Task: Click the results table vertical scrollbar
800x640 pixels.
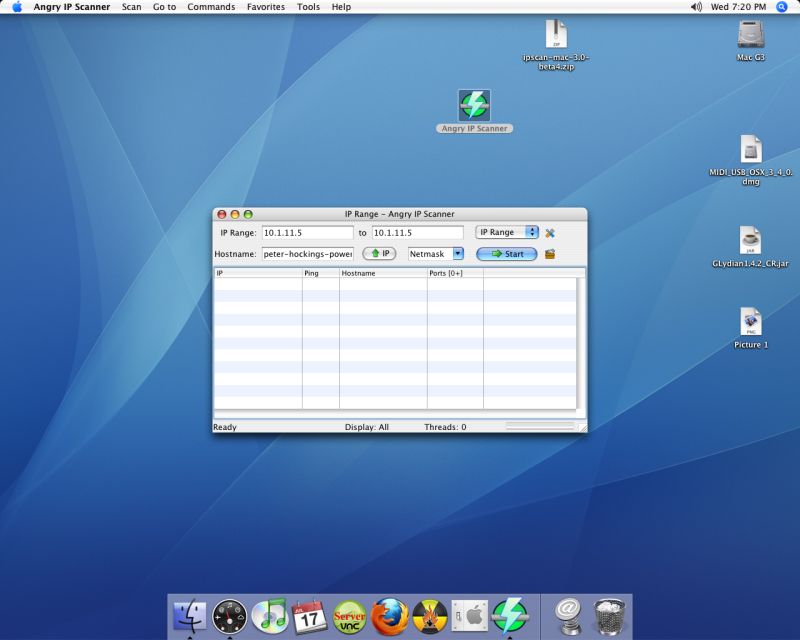Action: (580, 343)
